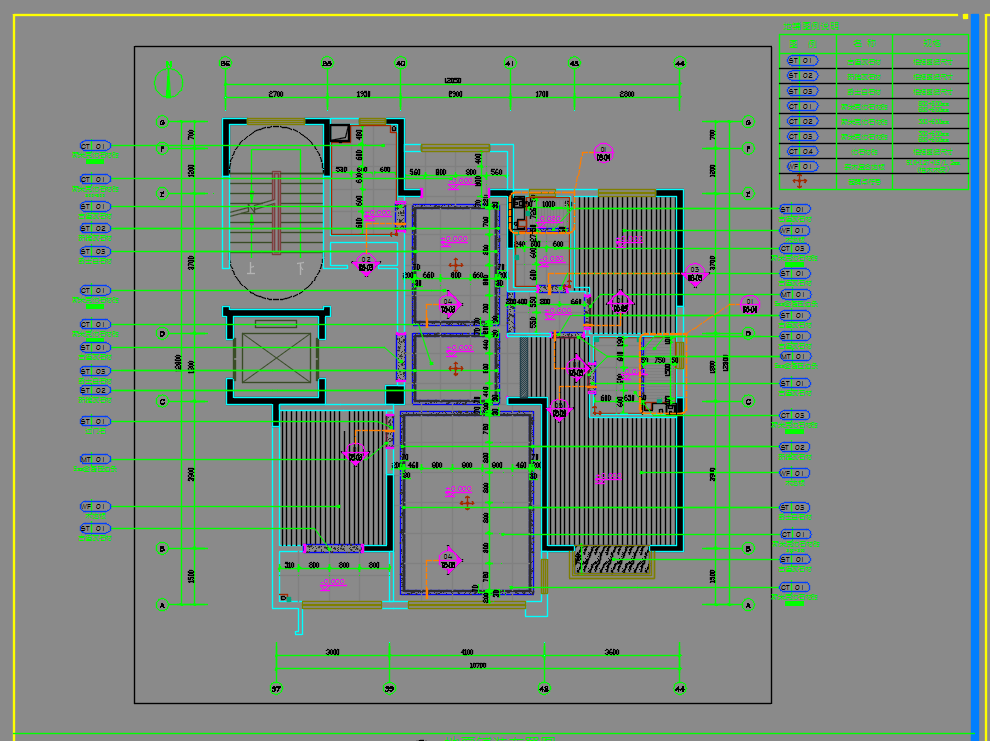Click the WF 01 specification cell in legend
This screenshot has width=990, height=741.
(933, 166)
